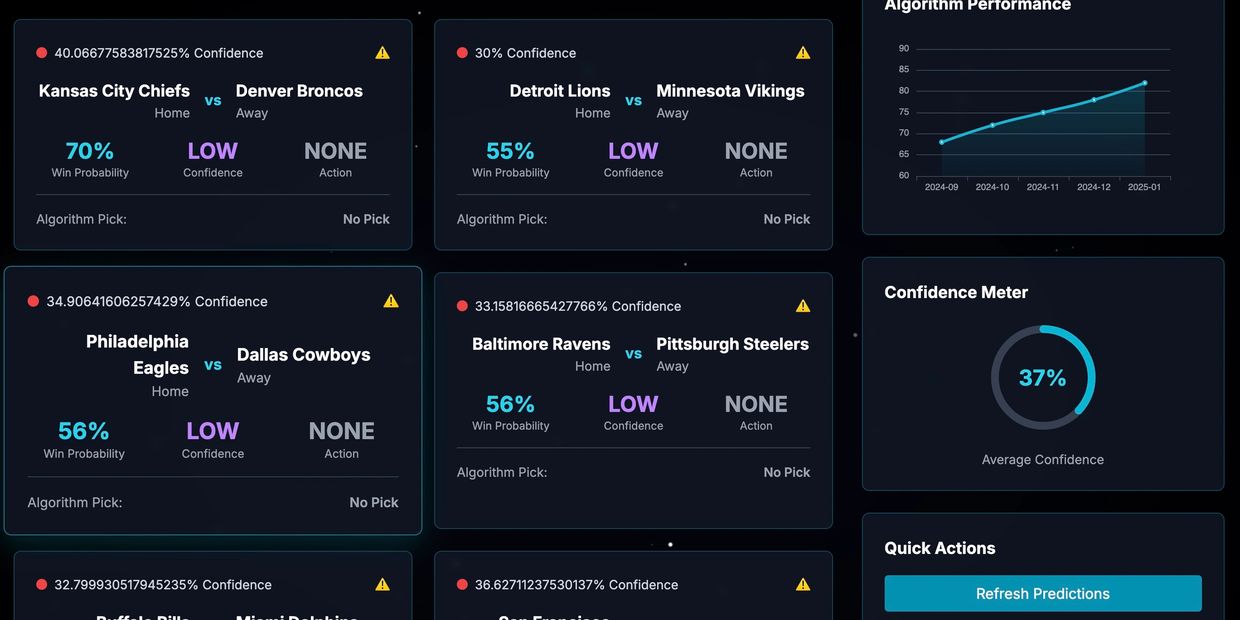Click warning icon on the 36.62% confidence card
This screenshot has height=620, width=1240.
pos(803,585)
